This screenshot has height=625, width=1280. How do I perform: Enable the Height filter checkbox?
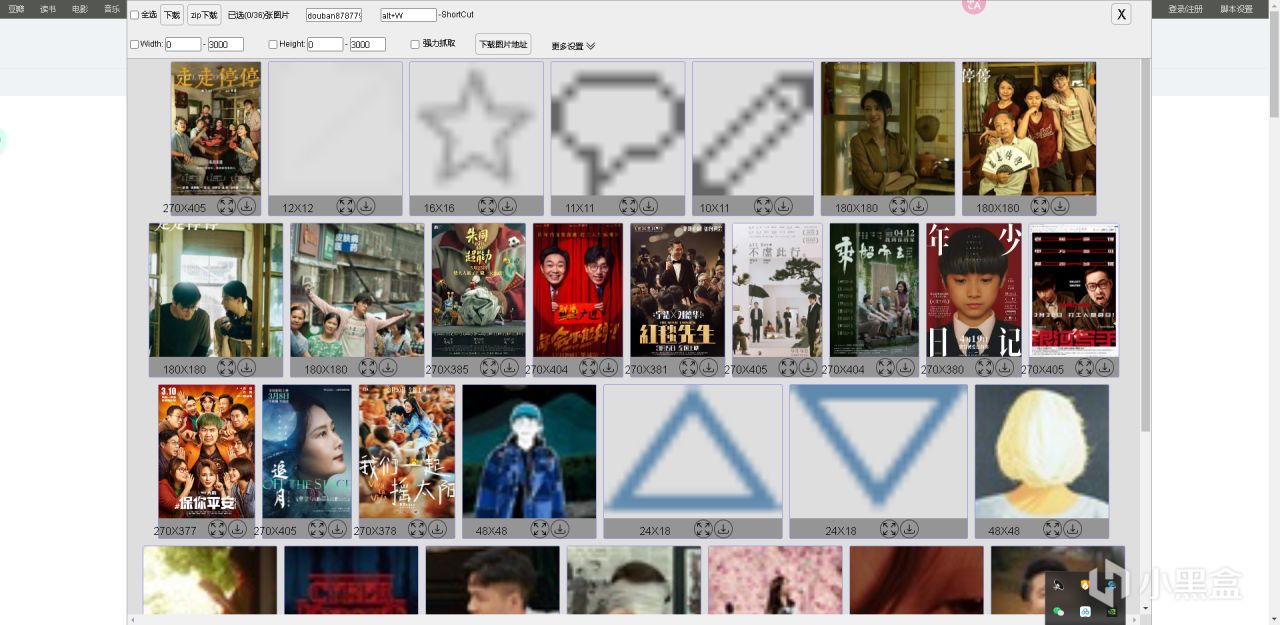pos(273,44)
